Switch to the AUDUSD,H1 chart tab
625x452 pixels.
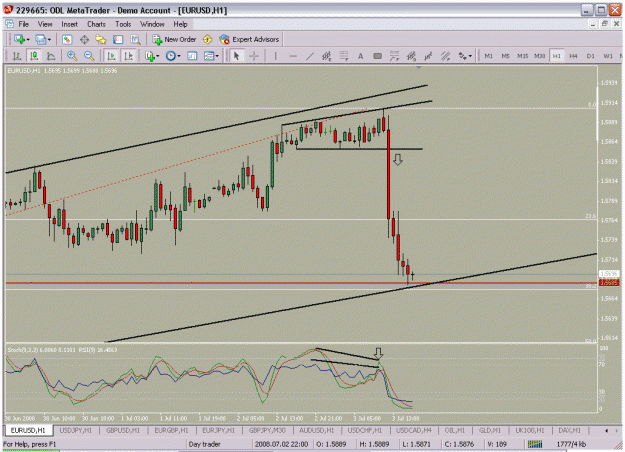tap(316, 430)
